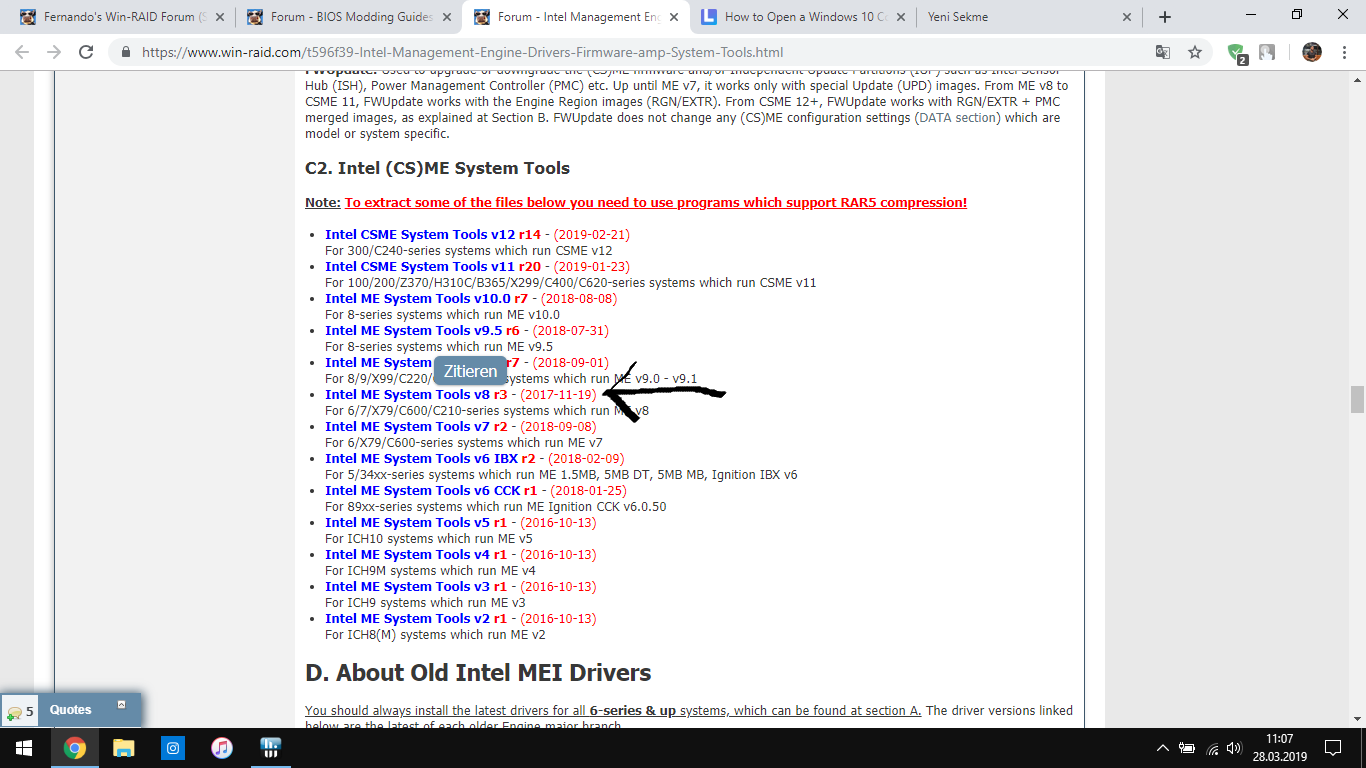The image size is (1366, 768).
Task: Show hidden system tray icons
Action: tap(1162, 748)
